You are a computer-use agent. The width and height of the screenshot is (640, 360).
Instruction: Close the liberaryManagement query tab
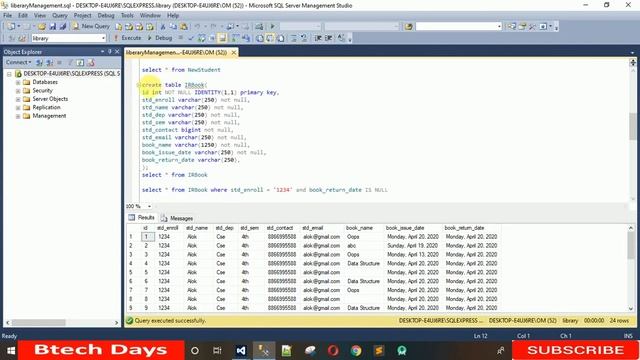[x=234, y=53]
